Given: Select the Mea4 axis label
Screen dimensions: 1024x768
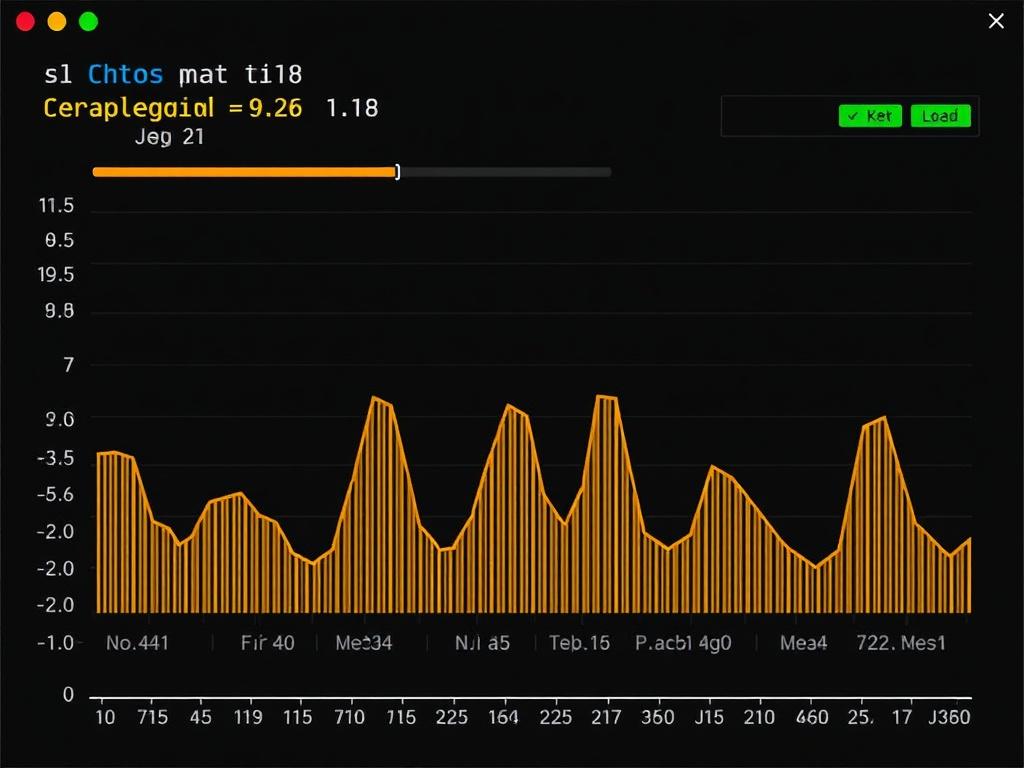Looking at the screenshot, I should coord(803,643).
